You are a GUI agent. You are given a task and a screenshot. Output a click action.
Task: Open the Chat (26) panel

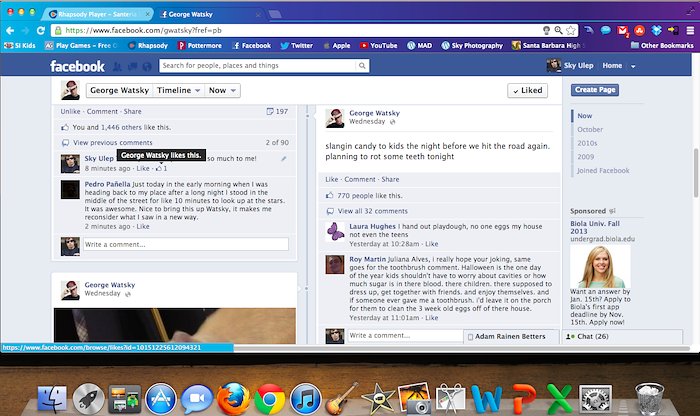pyautogui.click(x=623, y=337)
